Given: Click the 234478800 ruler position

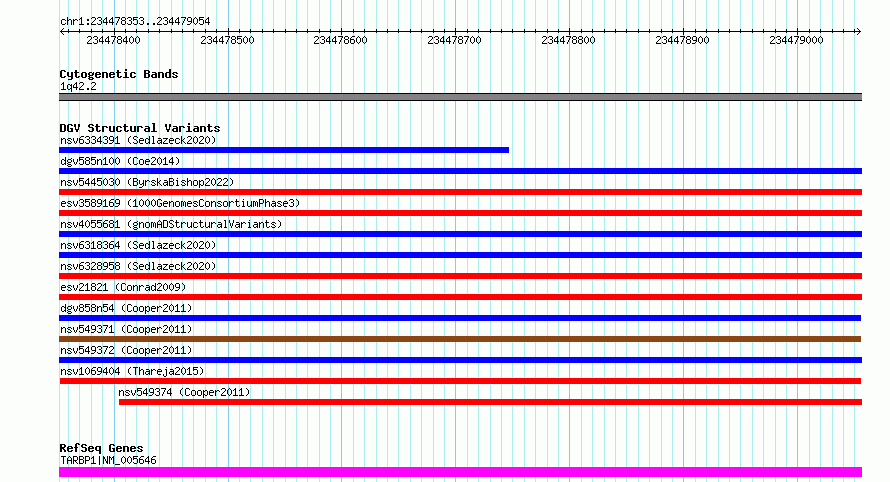Looking at the screenshot, I should 569,40.
